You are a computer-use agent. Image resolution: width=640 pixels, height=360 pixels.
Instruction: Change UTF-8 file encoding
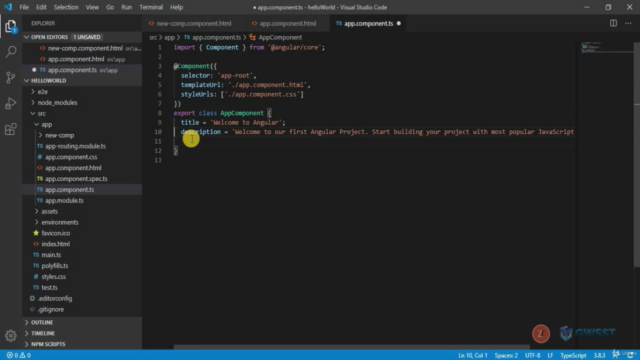532,355
